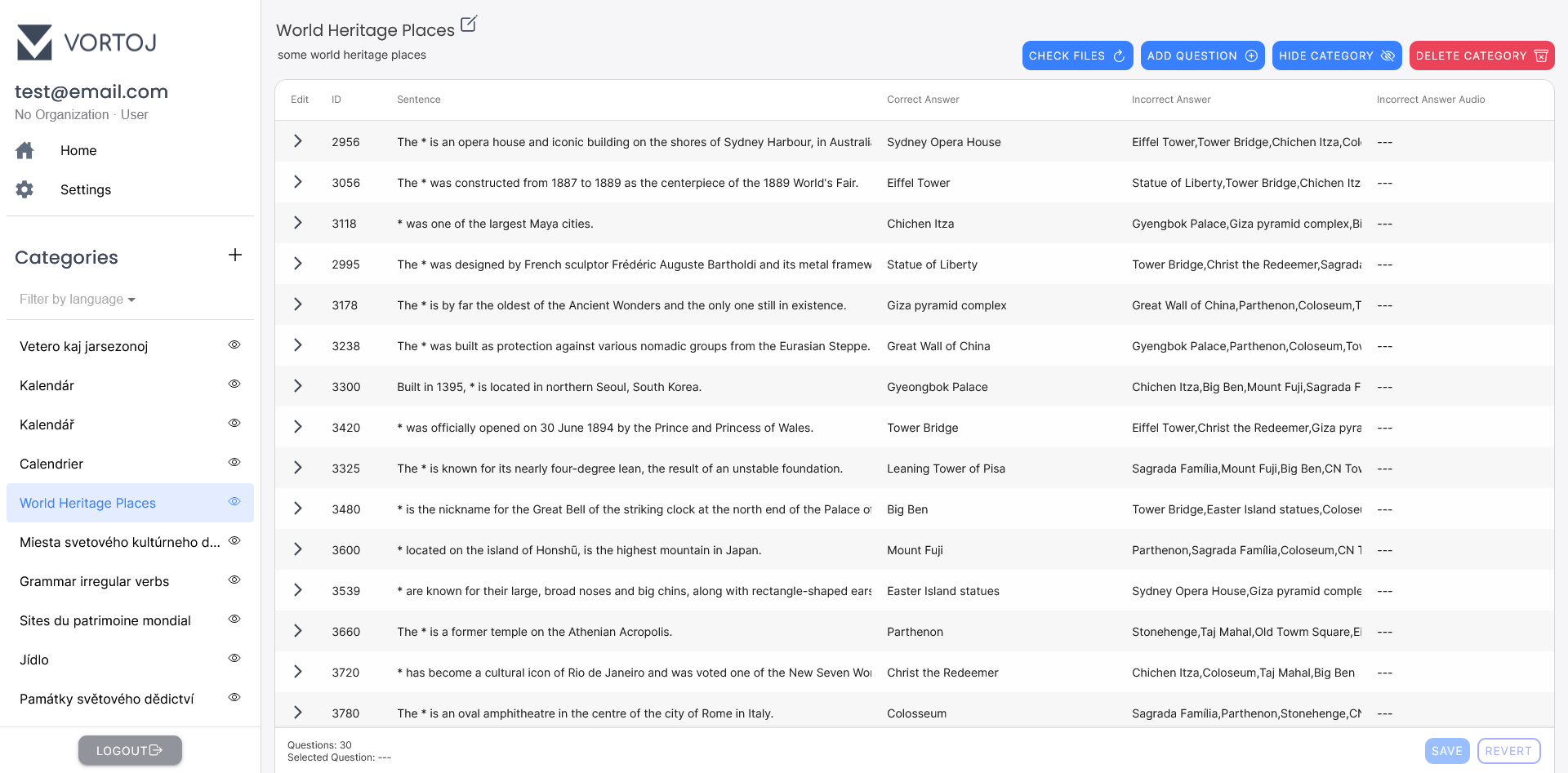1568x773 pixels.
Task: Click the Vortoj logo
Action: tap(87, 42)
